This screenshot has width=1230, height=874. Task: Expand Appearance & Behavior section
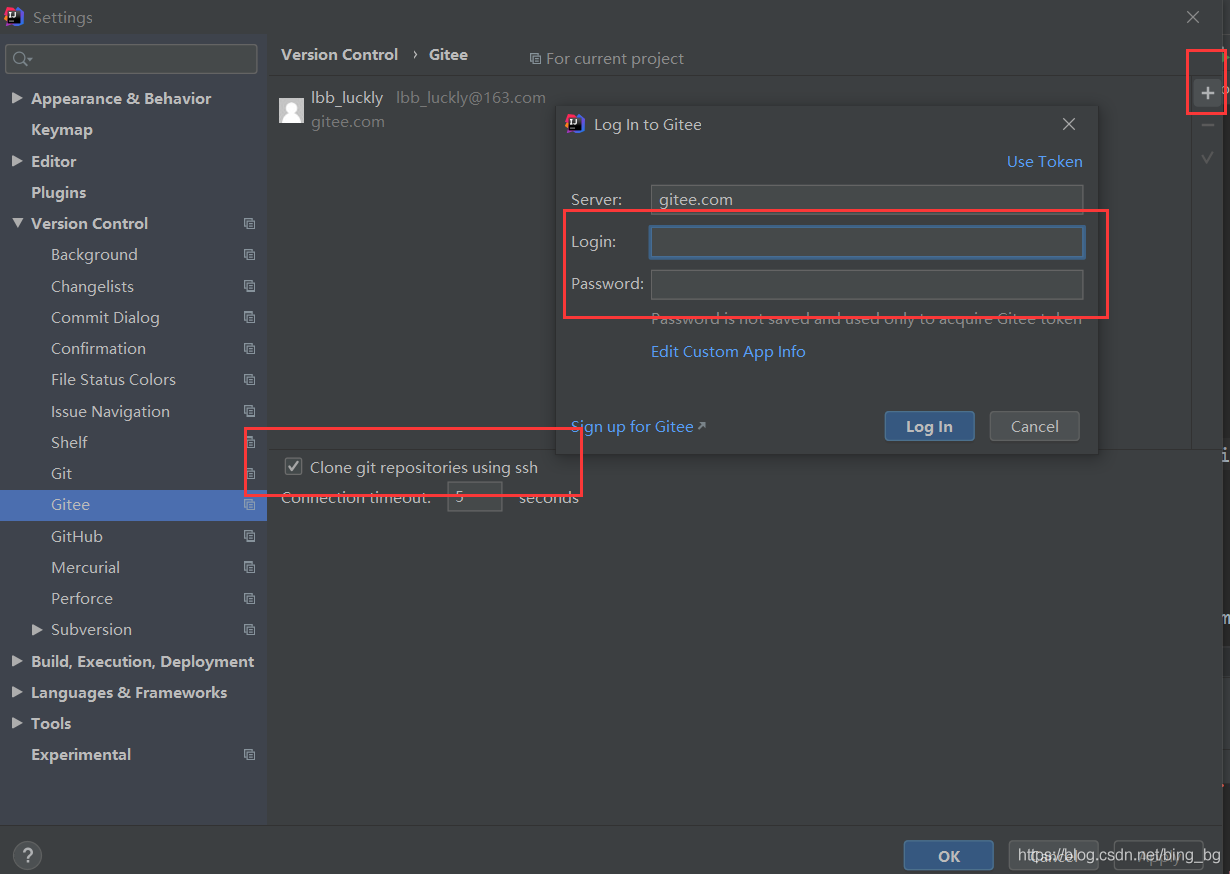point(17,98)
